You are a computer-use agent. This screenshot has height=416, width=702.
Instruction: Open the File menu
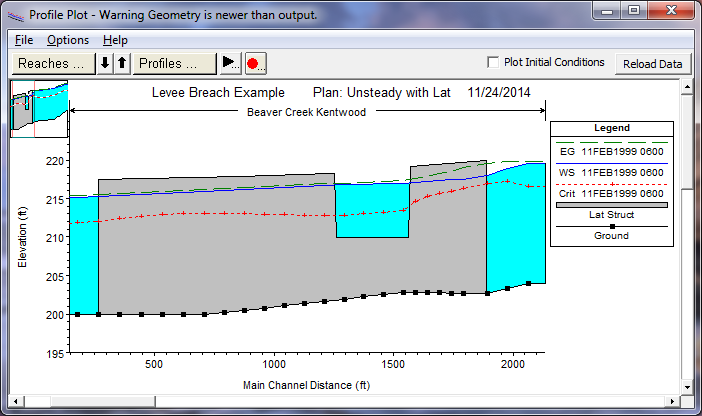pos(24,40)
